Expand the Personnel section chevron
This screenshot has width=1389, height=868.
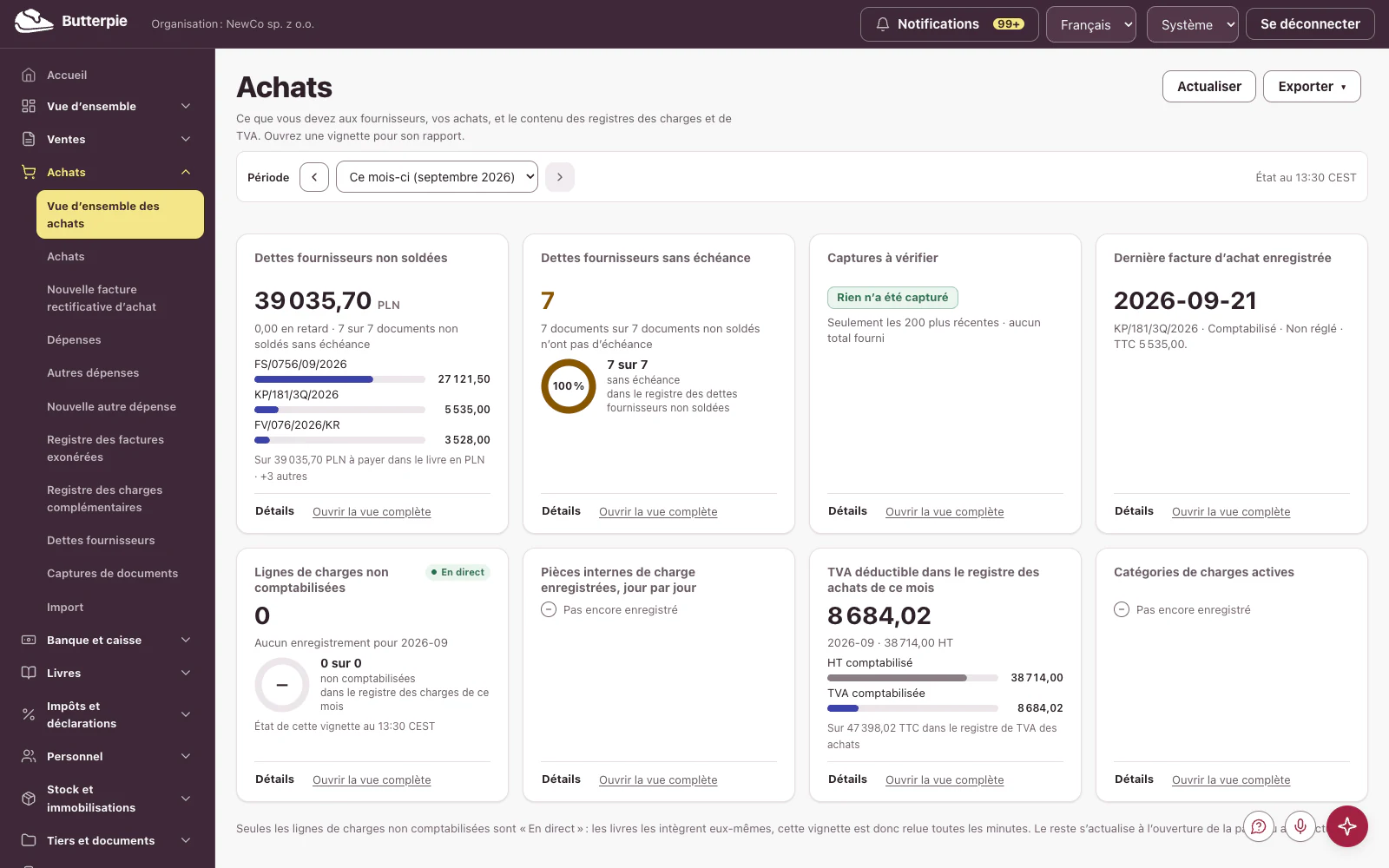point(186,756)
